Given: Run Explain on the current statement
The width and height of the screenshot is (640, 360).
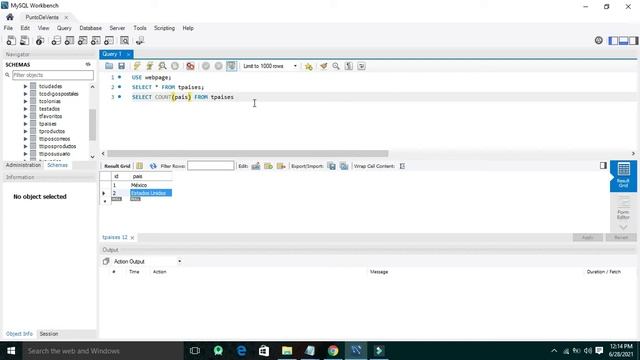Looking at the screenshot, I should (x=162, y=66).
